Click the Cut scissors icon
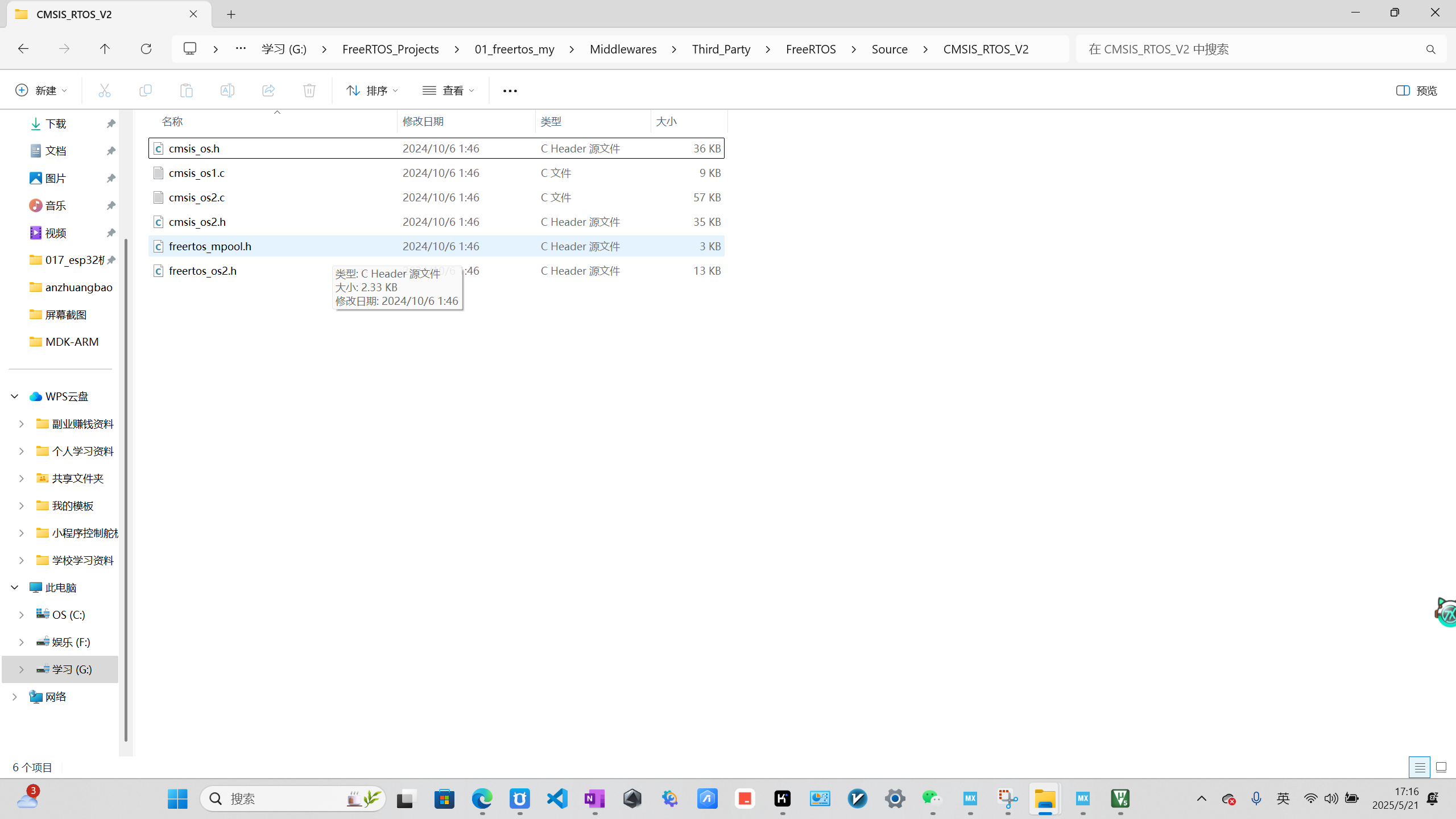The image size is (1456, 819). (104, 90)
